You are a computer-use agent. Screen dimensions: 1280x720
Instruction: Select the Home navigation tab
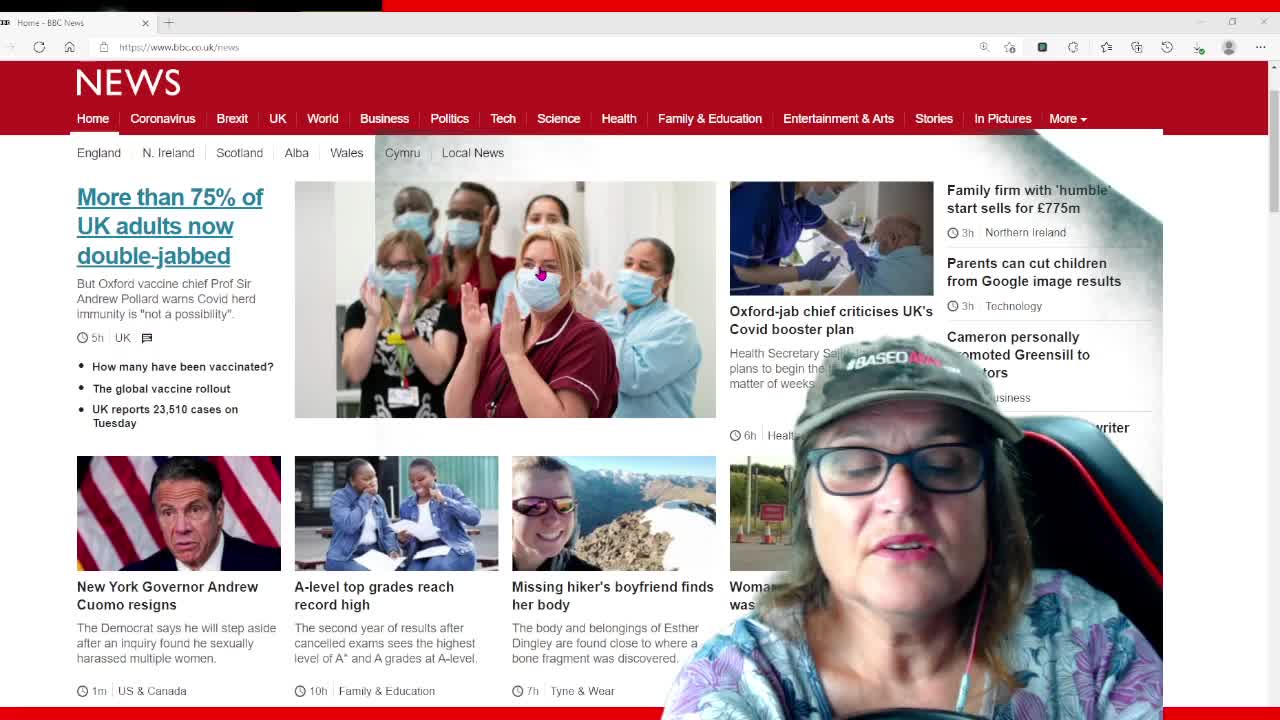(x=93, y=119)
